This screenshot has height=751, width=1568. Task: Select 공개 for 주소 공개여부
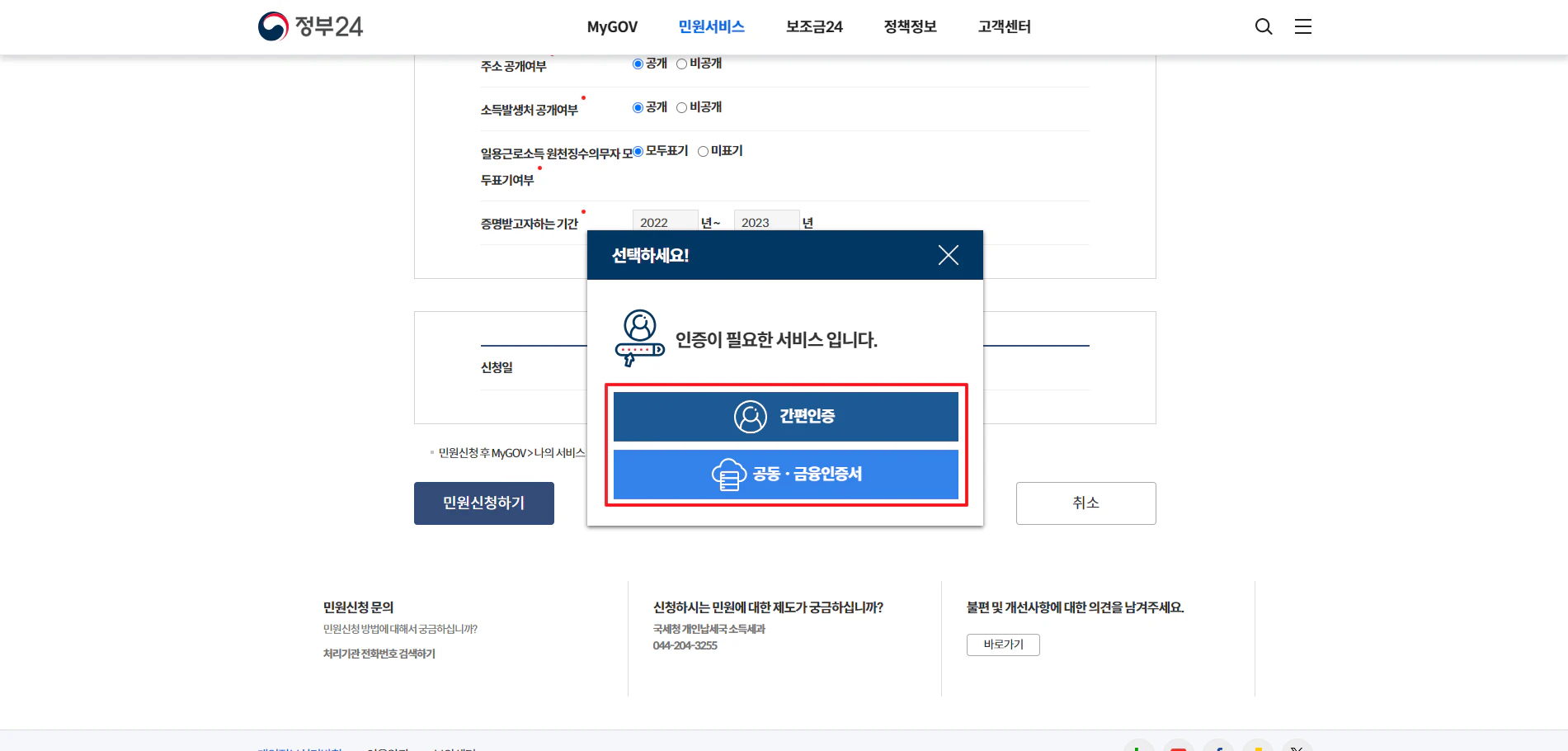click(x=638, y=64)
